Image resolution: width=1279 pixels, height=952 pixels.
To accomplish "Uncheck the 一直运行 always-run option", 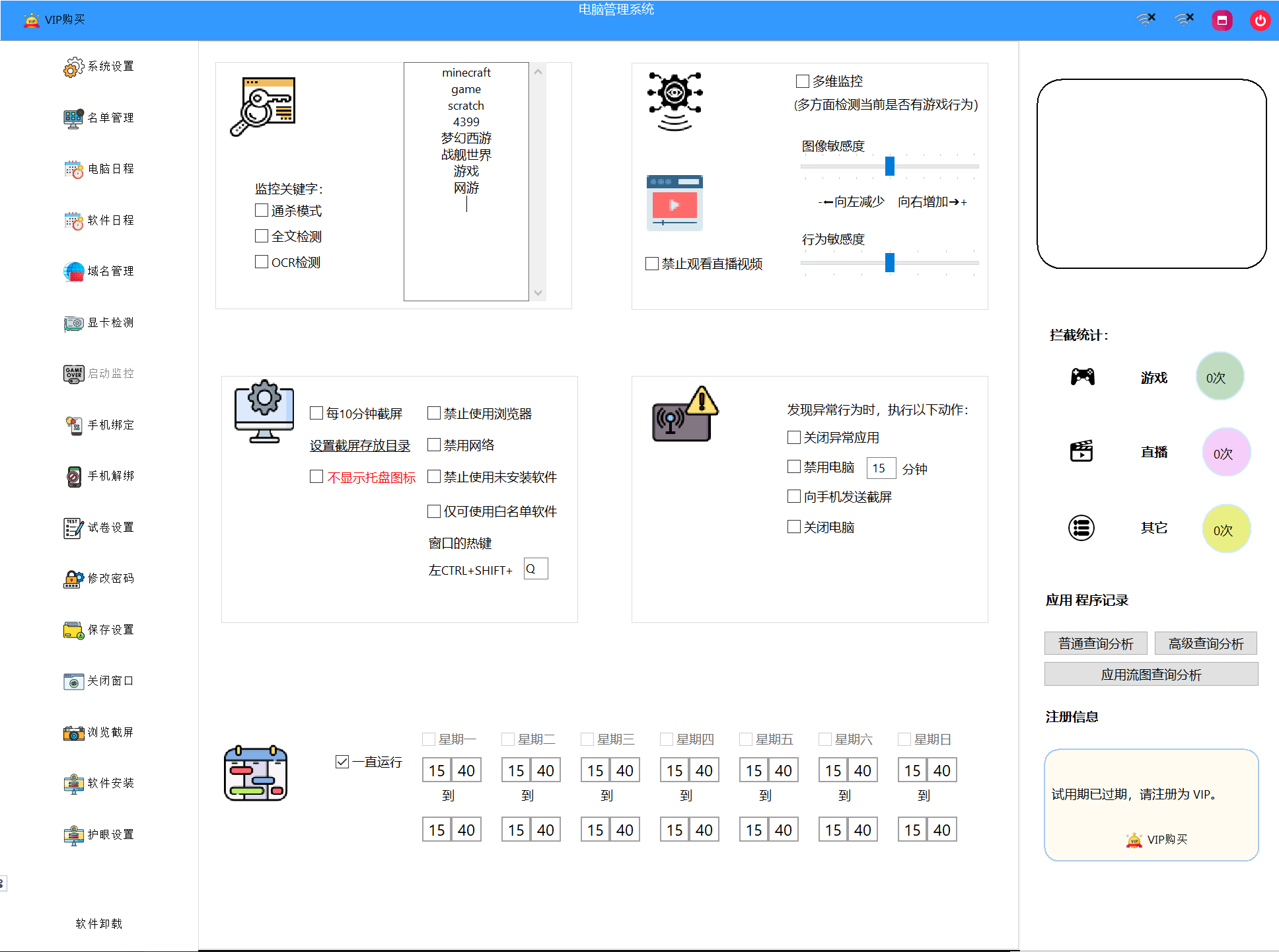I will coord(342,762).
